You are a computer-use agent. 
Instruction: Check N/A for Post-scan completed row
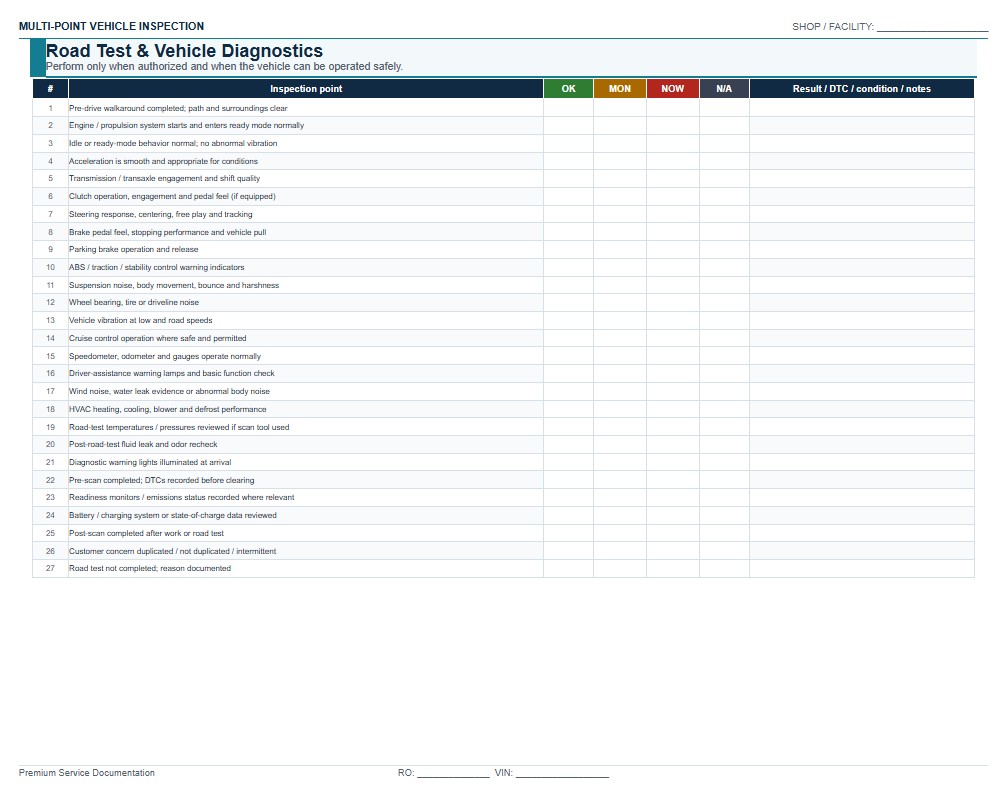coord(724,534)
